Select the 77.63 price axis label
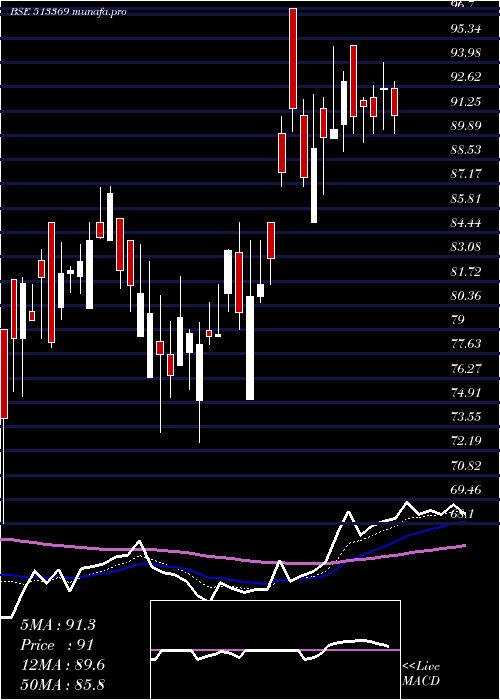The height and width of the screenshot is (700, 500). point(467,344)
